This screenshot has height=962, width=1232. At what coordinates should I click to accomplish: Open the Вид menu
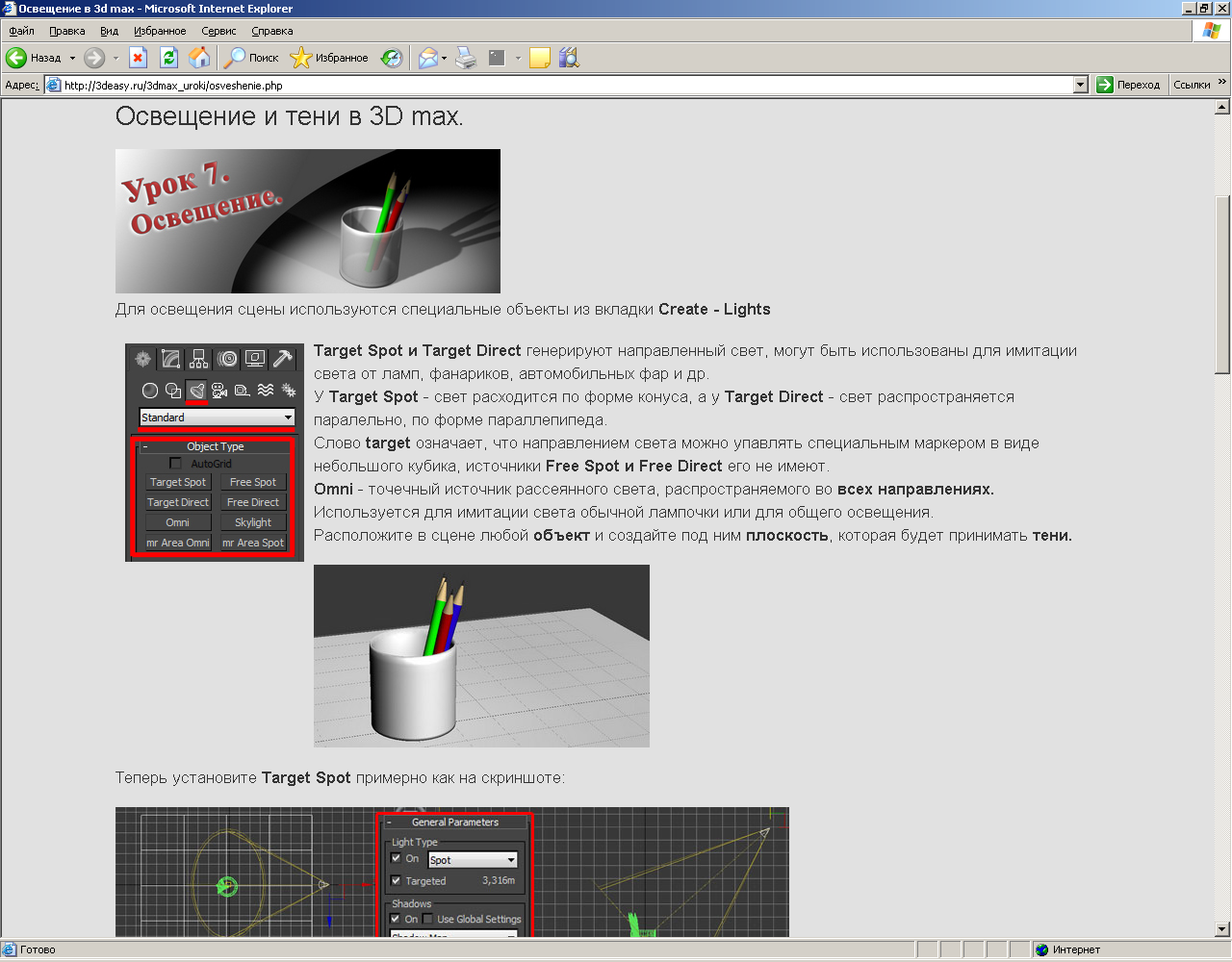click(110, 31)
